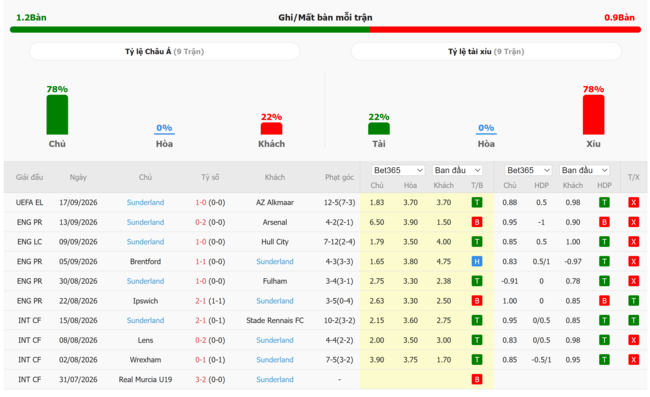The height and width of the screenshot is (397, 650).
Task: Click Sunderland link in Wrexham row
Action: click(x=275, y=360)
